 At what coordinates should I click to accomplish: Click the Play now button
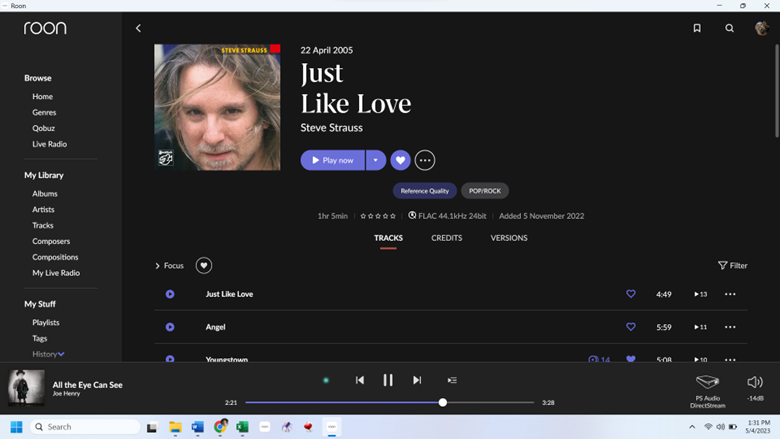pyautogui.click(x=333, y=160)
